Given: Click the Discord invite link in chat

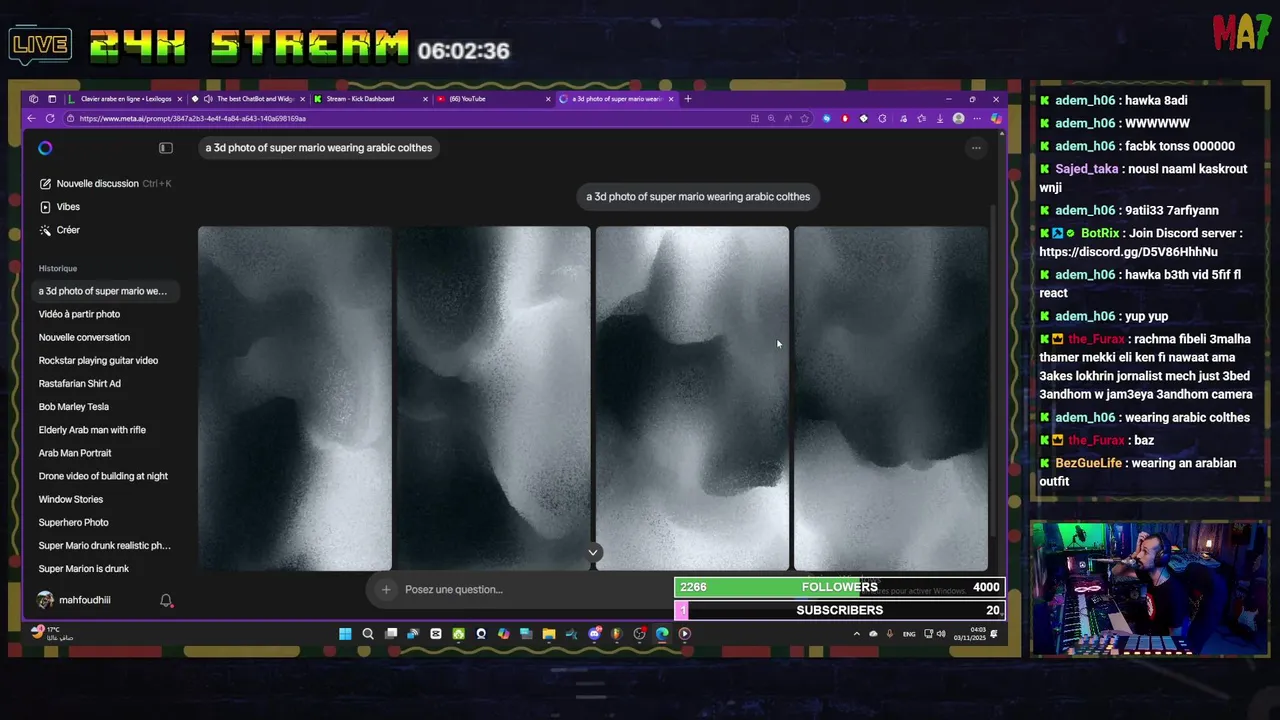Looking at the screenshot, I should pos(1128,252).
